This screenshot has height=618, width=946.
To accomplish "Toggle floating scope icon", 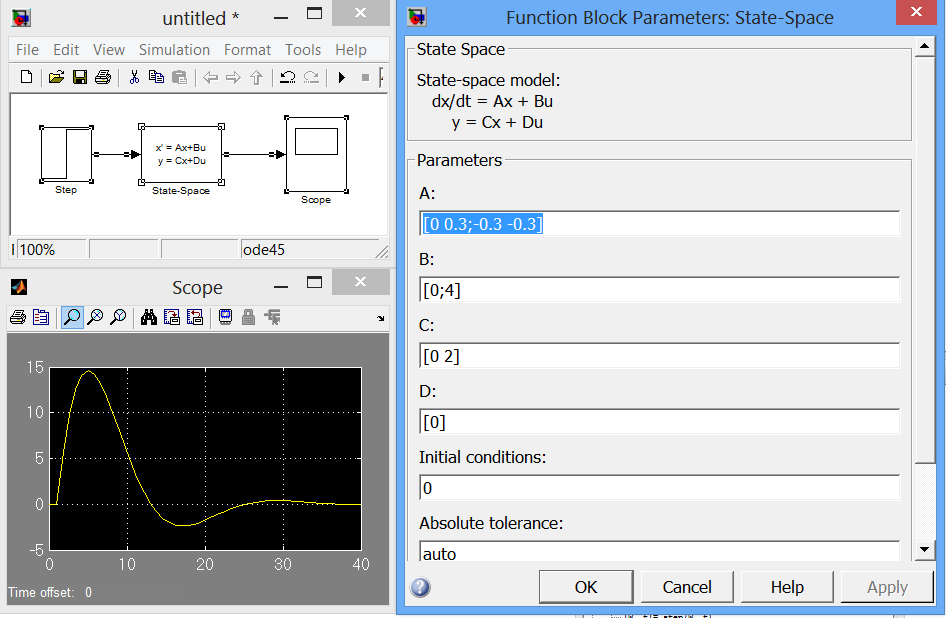I will pos(226,317).
